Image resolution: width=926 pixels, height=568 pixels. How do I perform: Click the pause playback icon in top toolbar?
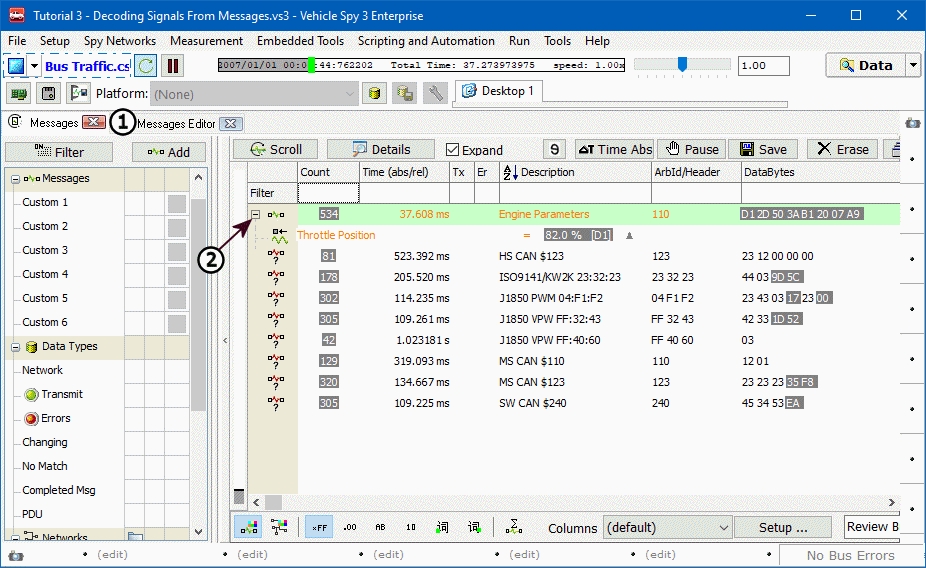[x=173, y=66]
